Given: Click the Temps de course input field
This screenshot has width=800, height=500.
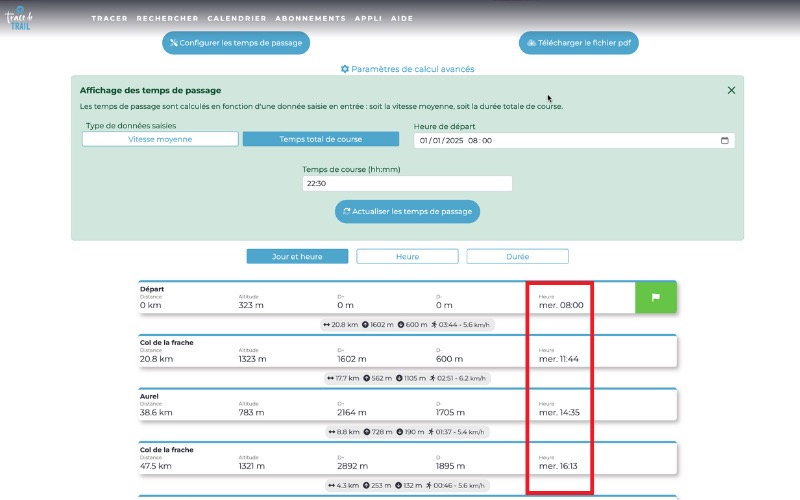Looking at the screenshot, I should pos(407,184).
